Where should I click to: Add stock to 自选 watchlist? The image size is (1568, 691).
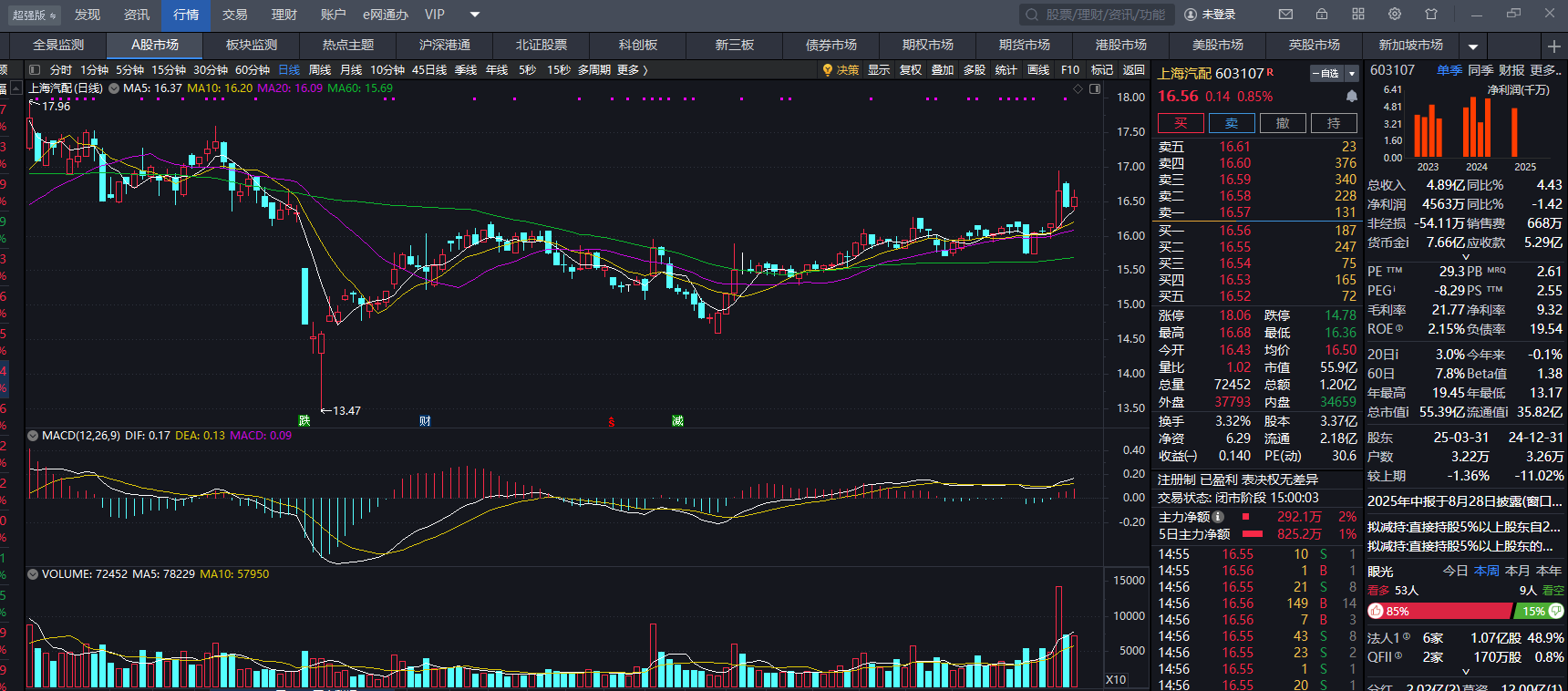coord(1327,74)
